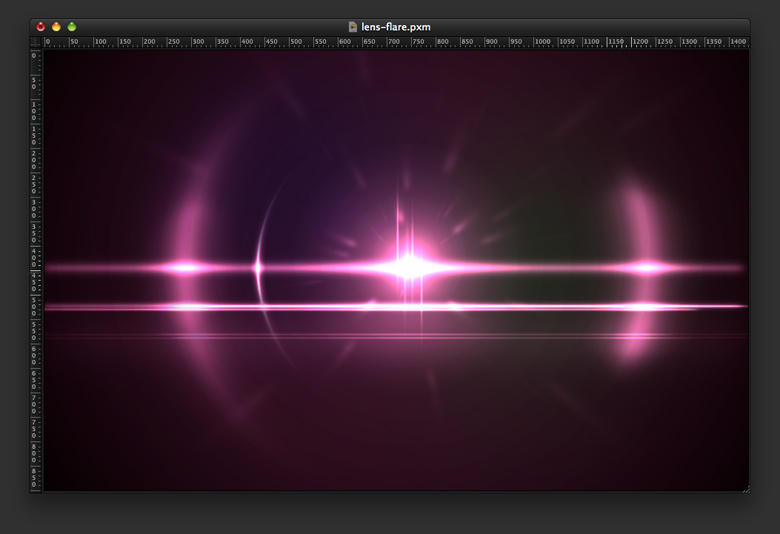Click the 1200 mark on horizontal ruler

pyautogui.click(x=640, y=42)
